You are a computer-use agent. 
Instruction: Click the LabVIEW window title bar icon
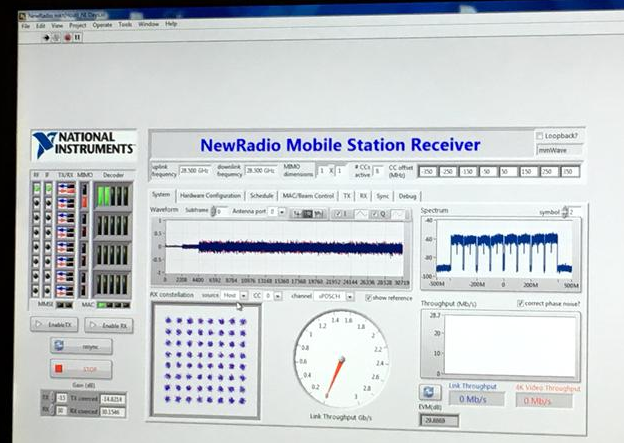click(23, 16)
